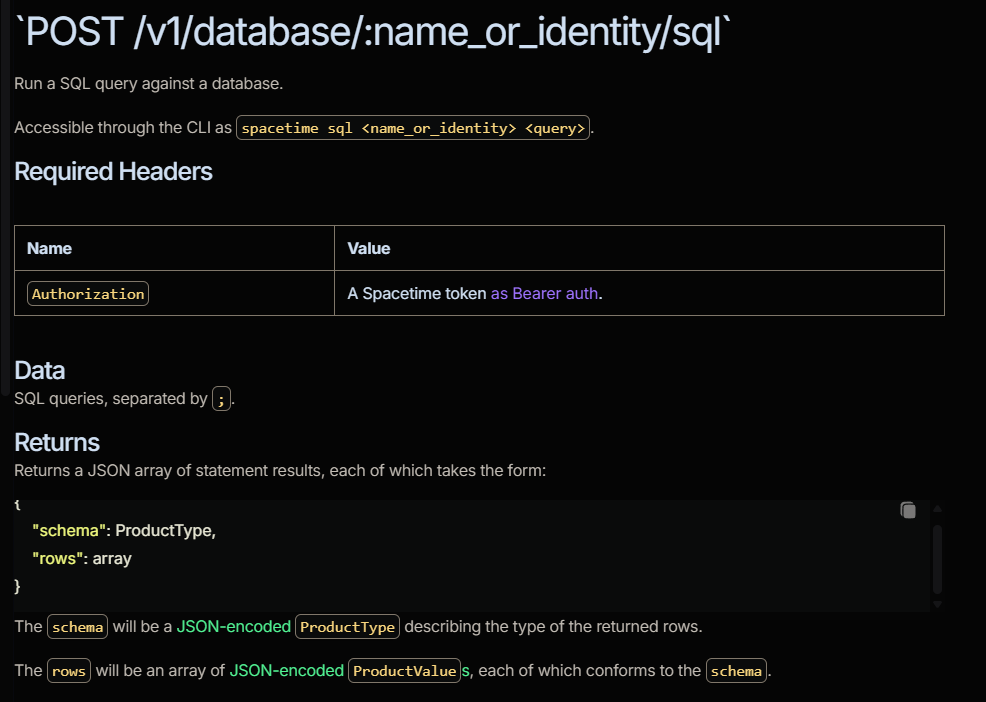Click the code block scrollbar up arrow
Image resolution: width=986 pixels, height=702 pixels.
coord(937,508)
